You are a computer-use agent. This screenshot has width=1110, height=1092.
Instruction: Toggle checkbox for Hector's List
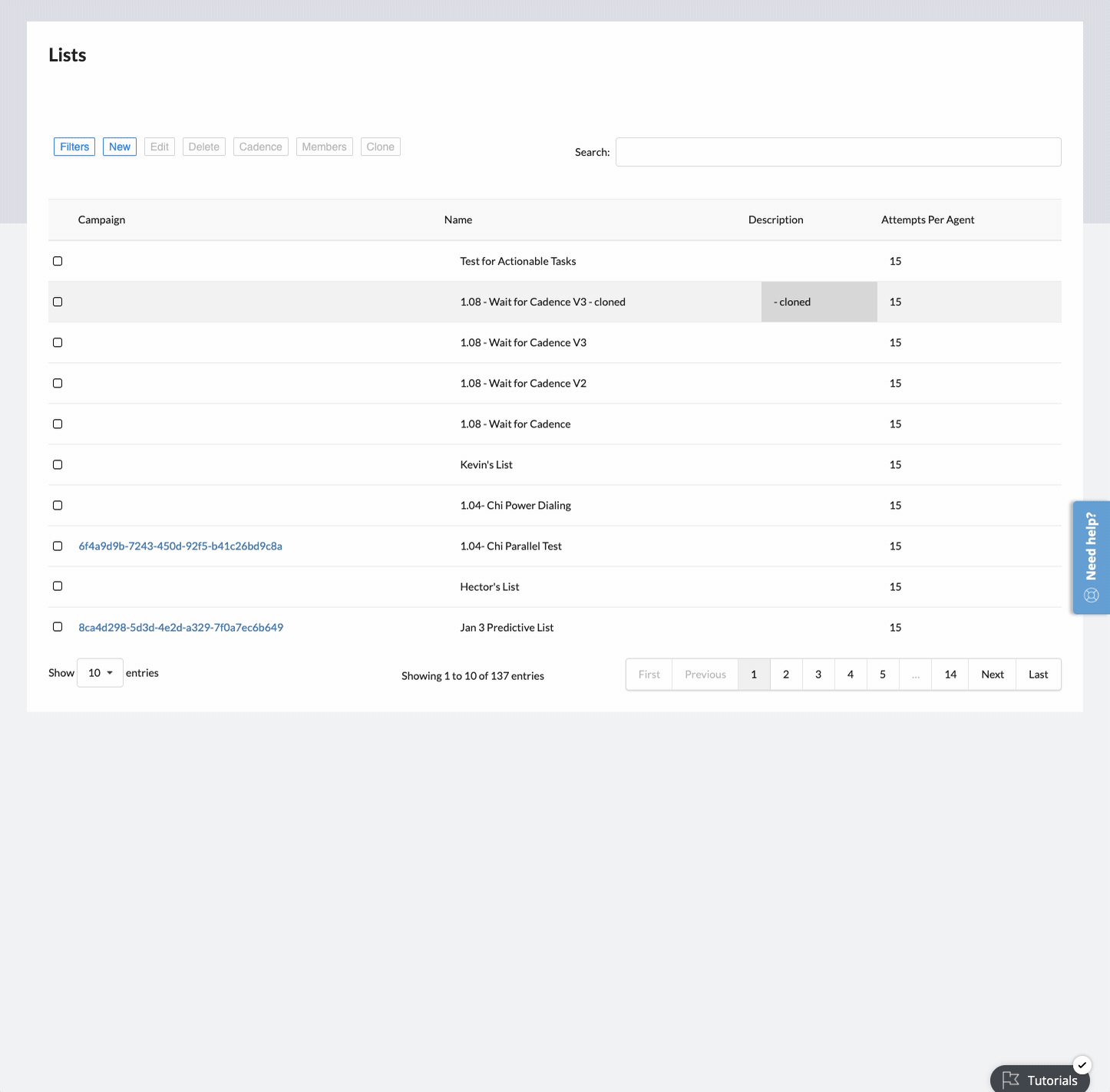click(x=58, y=586)
